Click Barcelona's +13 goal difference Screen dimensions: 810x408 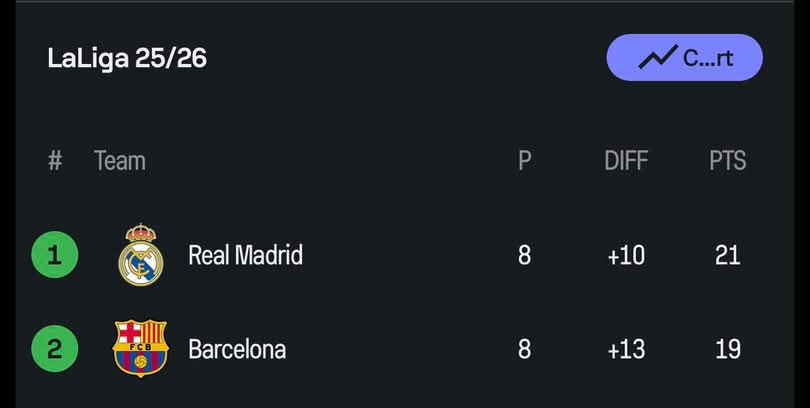click(x=626, y=349)
